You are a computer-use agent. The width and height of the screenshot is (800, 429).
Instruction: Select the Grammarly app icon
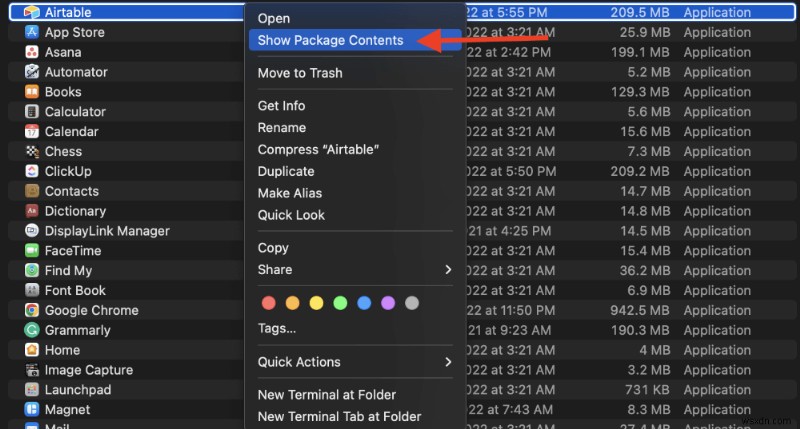pyautogui.click(x=32, y=331)
